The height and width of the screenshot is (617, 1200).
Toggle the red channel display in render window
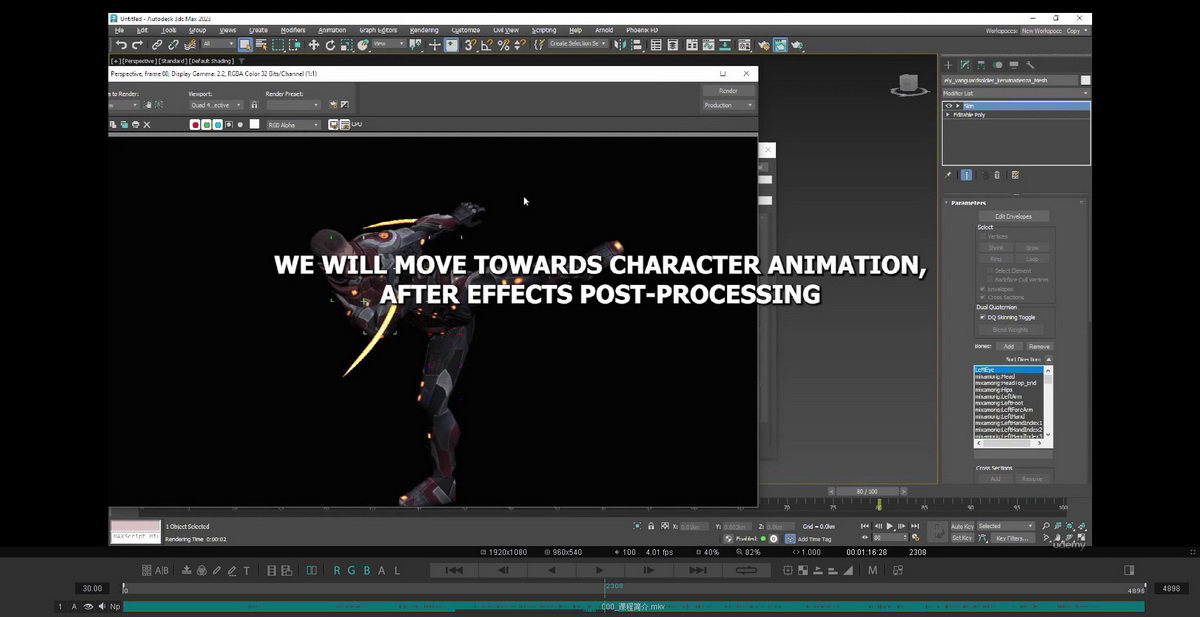click(195, 125)
